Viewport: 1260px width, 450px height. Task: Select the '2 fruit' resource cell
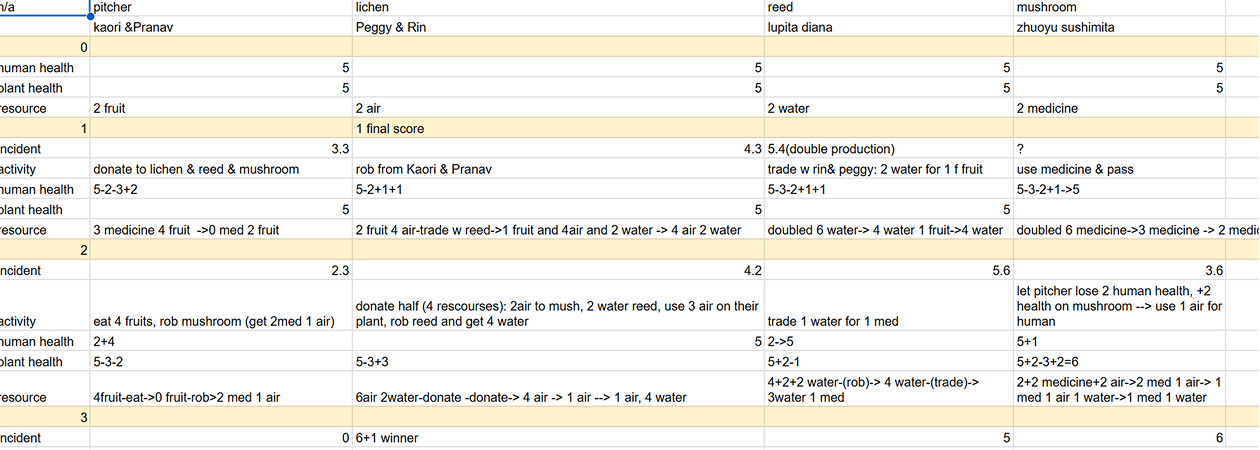[x=220, y=108]
